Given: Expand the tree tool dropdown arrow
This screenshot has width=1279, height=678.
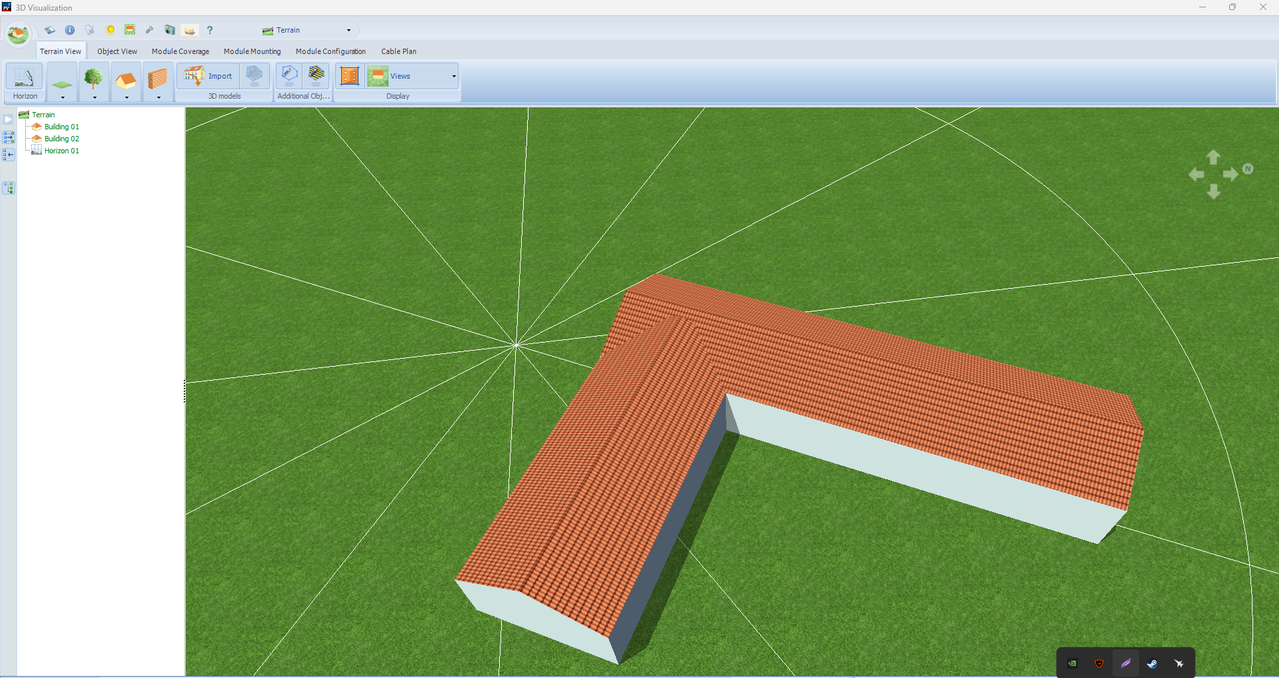Looking at the screenshot, I should point(94,97).
